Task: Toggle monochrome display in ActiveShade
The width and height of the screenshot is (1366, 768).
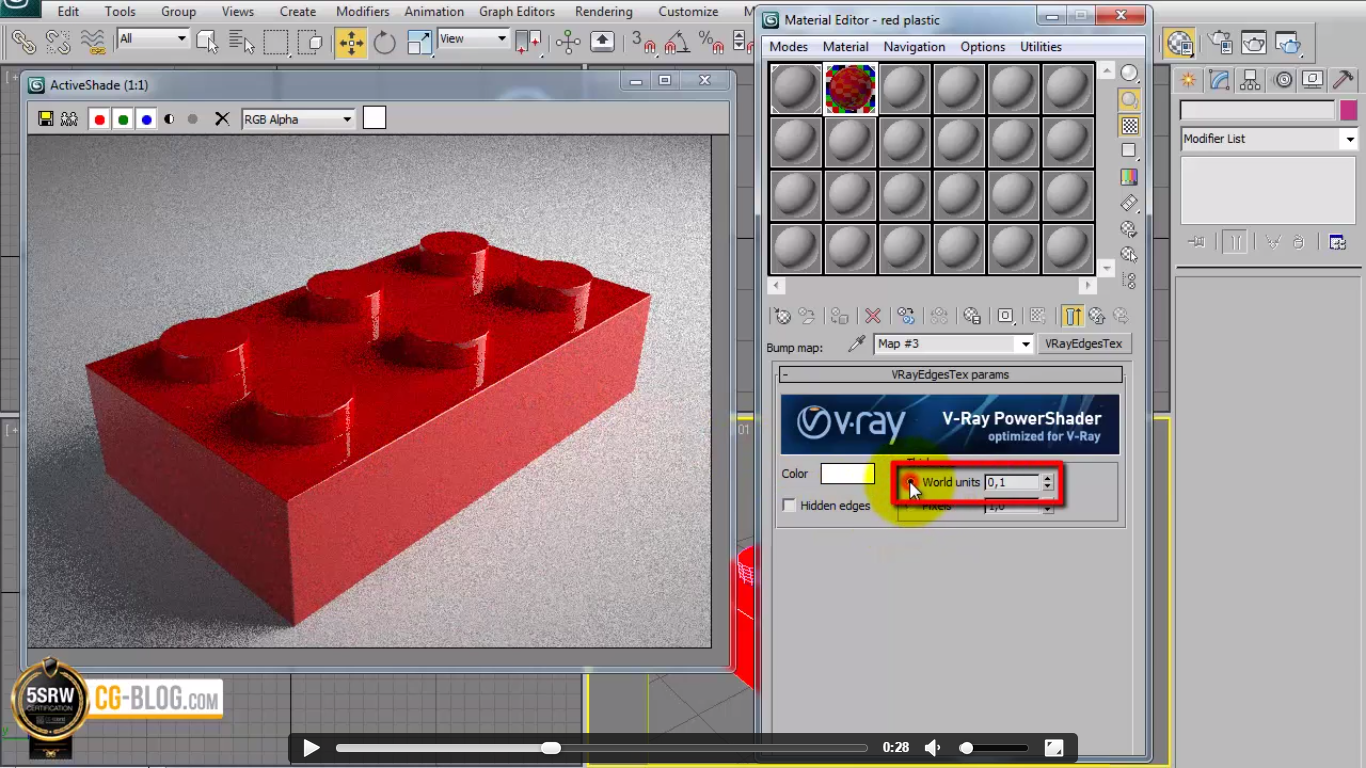Action: (193, 119)
